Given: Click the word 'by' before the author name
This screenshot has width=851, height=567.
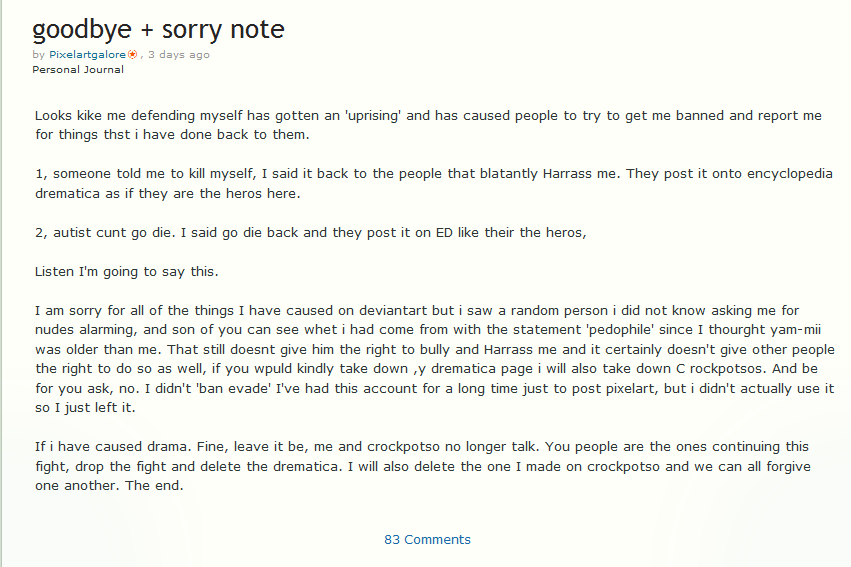Looking at the screenshot, I should (39, 55).
